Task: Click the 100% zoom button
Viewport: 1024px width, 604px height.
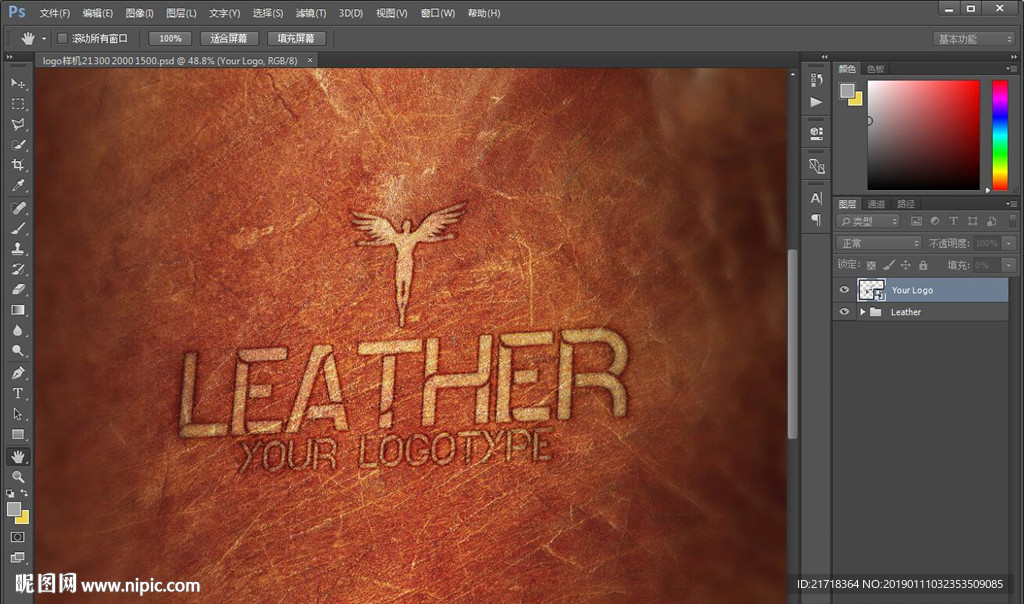Action: pyautogui.click(x=170, y=39)
